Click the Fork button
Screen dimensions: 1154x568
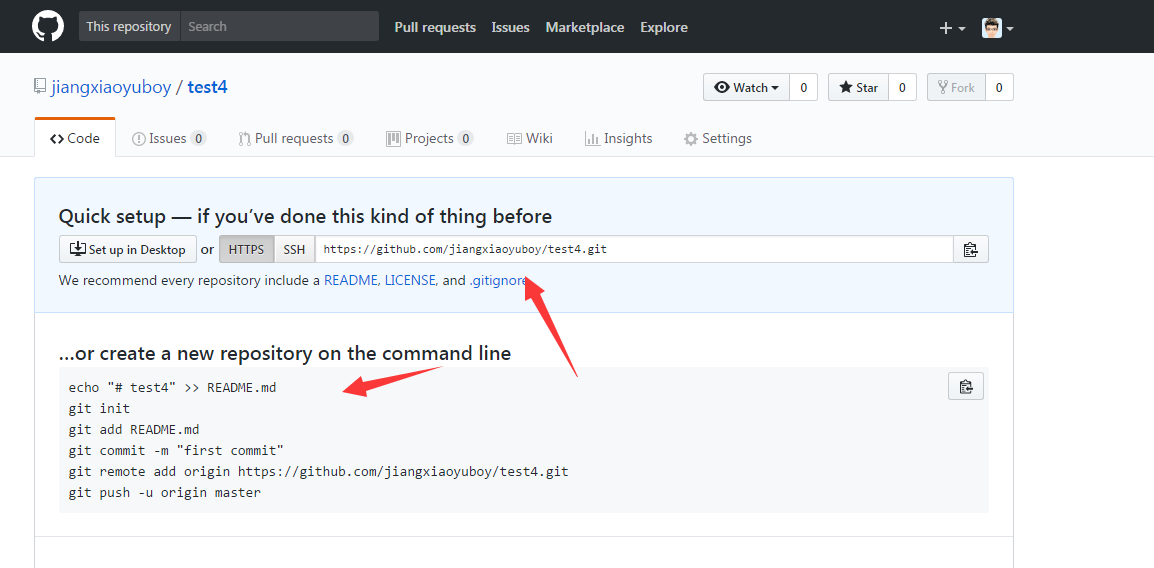[956, 88]
